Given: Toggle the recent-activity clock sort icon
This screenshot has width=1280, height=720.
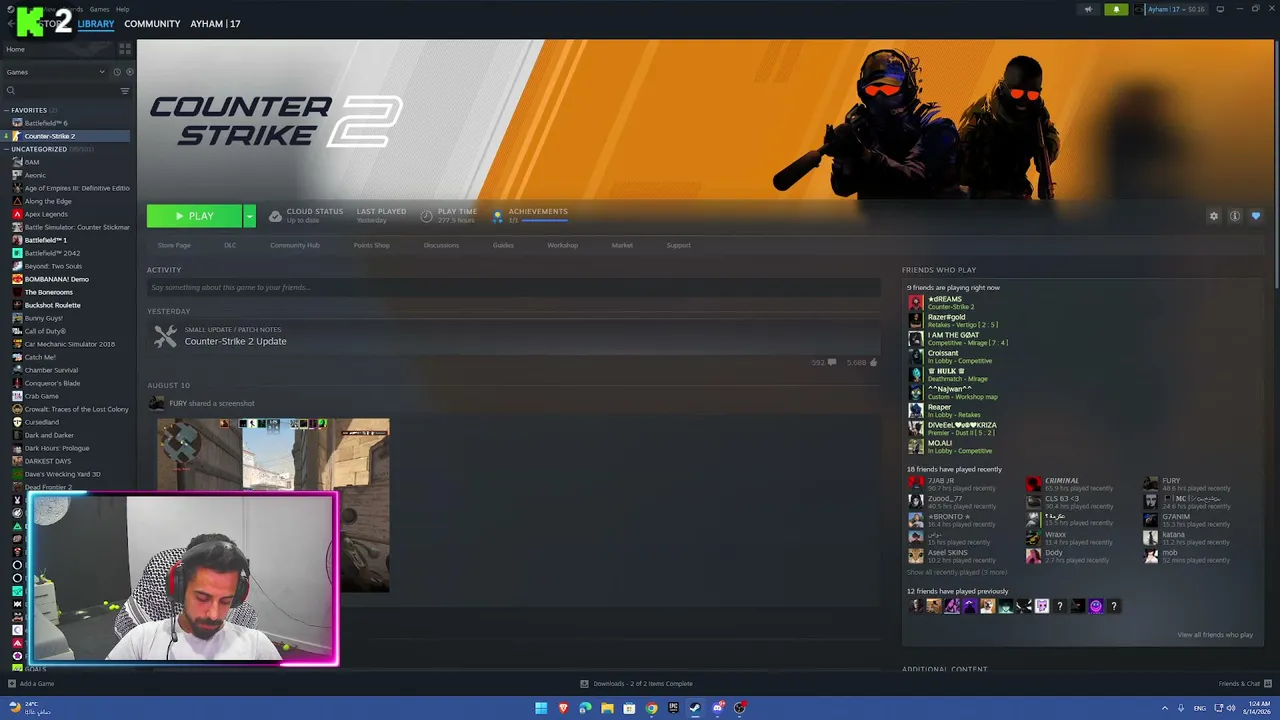Looking at the screenshot, I should click(x=117, y=72).
